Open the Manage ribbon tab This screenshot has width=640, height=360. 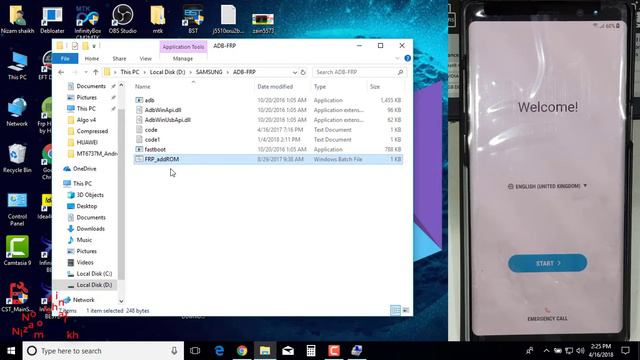click(x=182, y=58)
